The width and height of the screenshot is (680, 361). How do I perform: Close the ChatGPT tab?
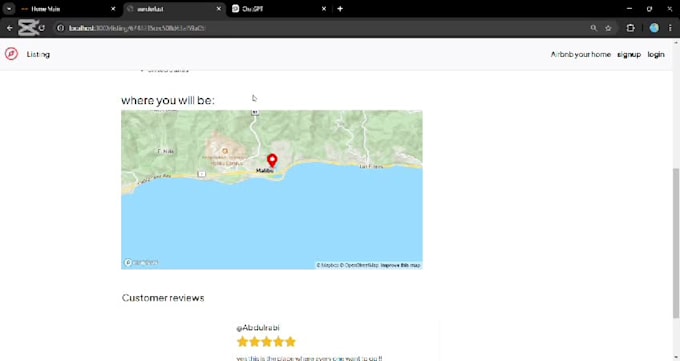pyautogui.click(x=324, y=9)
